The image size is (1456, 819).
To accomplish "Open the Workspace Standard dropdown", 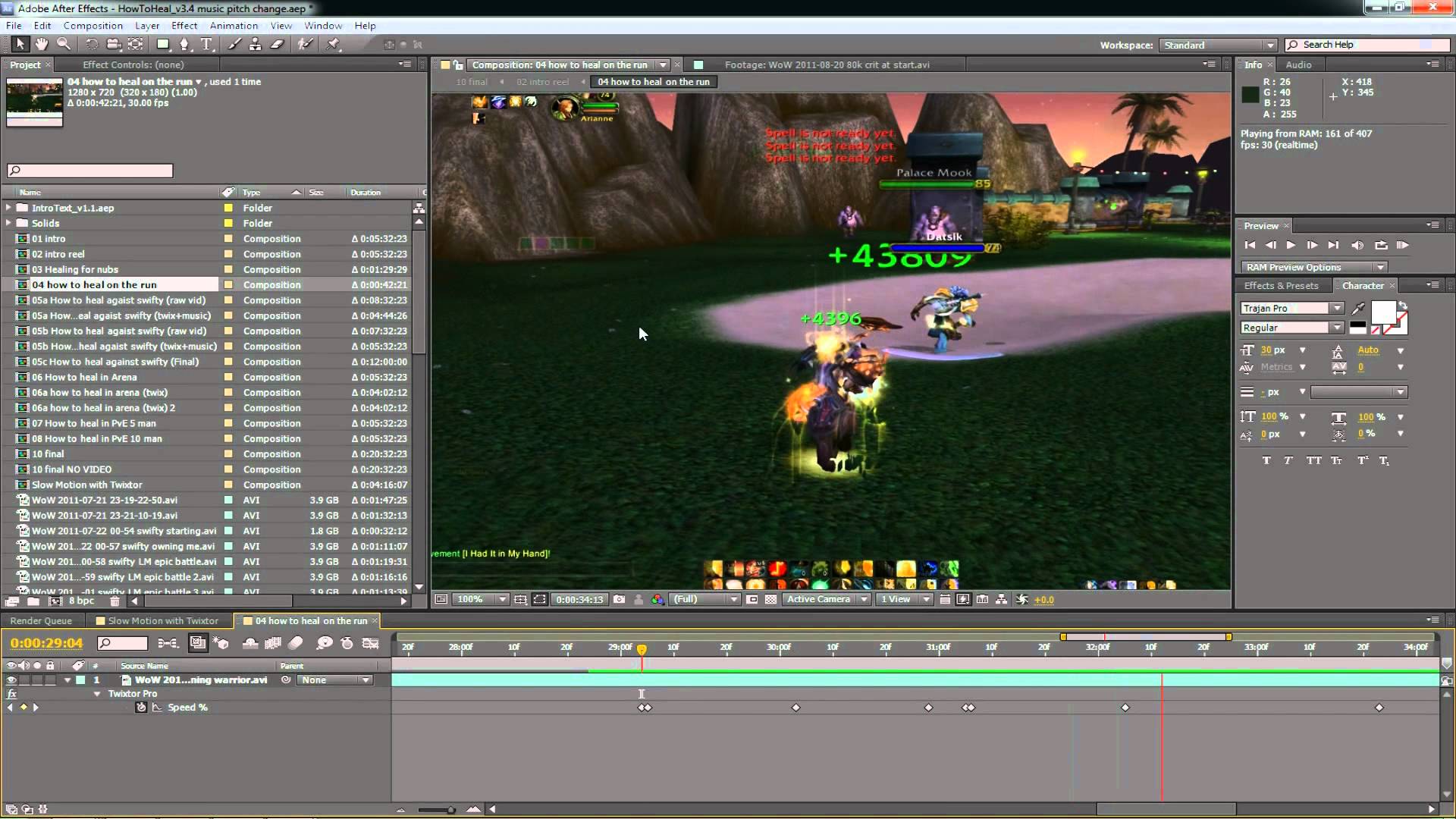I will [x=1218, y=45].
